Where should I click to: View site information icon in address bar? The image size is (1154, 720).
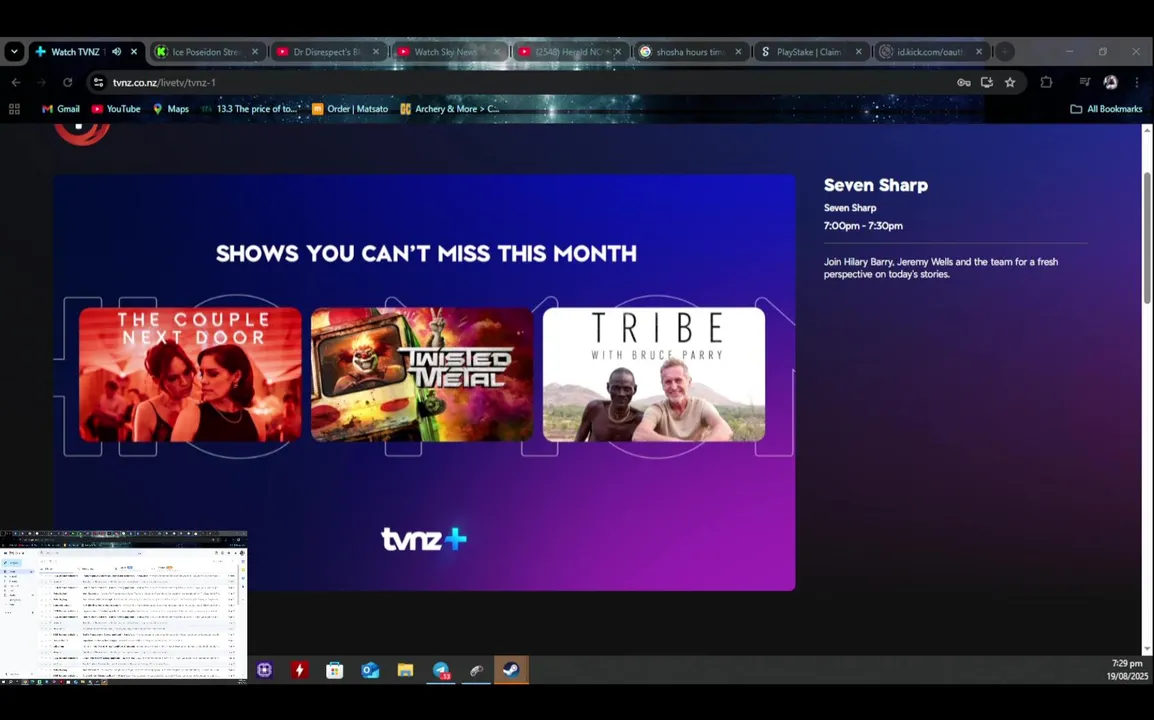coord(99,82)
